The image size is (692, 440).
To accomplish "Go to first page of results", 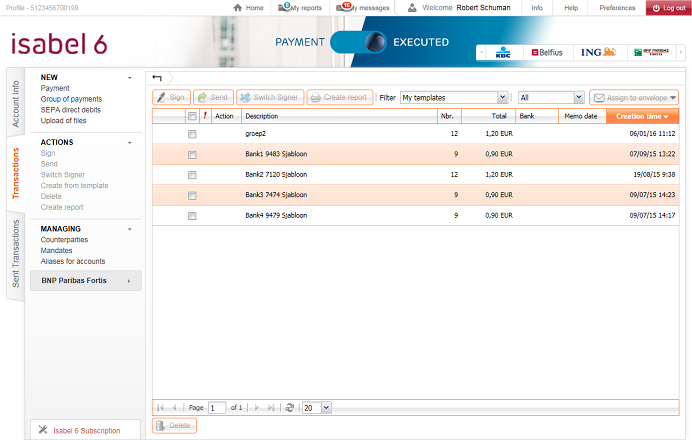I will 160,407.
